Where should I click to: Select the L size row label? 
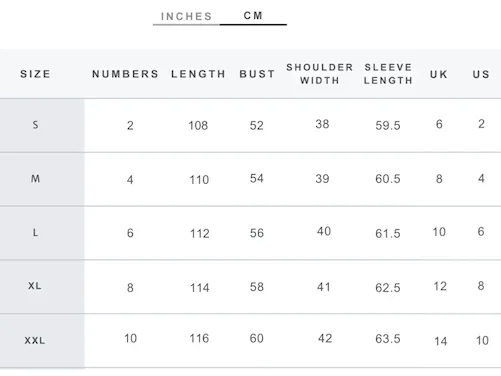(35, 232)
